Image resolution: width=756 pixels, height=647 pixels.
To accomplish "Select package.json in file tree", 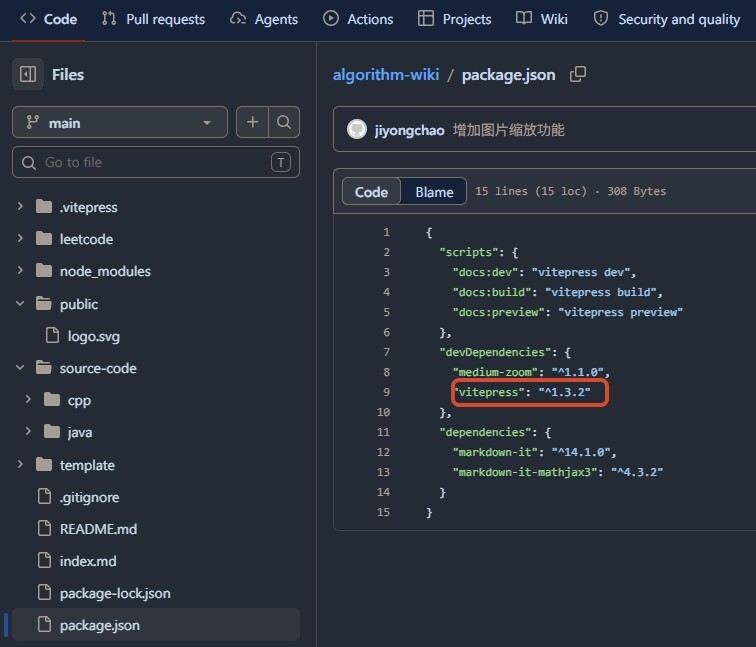I will point(156,625).
